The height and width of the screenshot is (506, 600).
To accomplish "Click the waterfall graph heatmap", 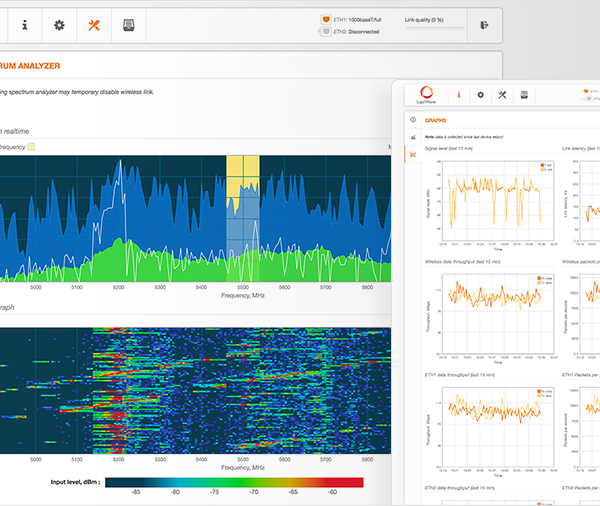I will point(196,390).
